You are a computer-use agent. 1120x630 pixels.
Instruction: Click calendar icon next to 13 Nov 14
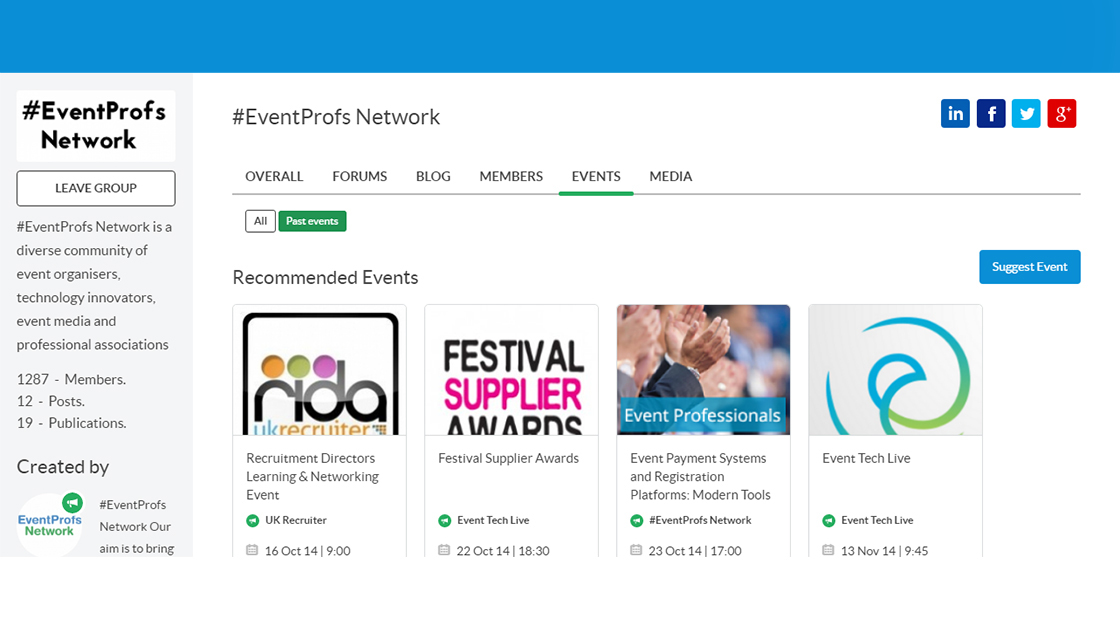[x=829, y=550]
